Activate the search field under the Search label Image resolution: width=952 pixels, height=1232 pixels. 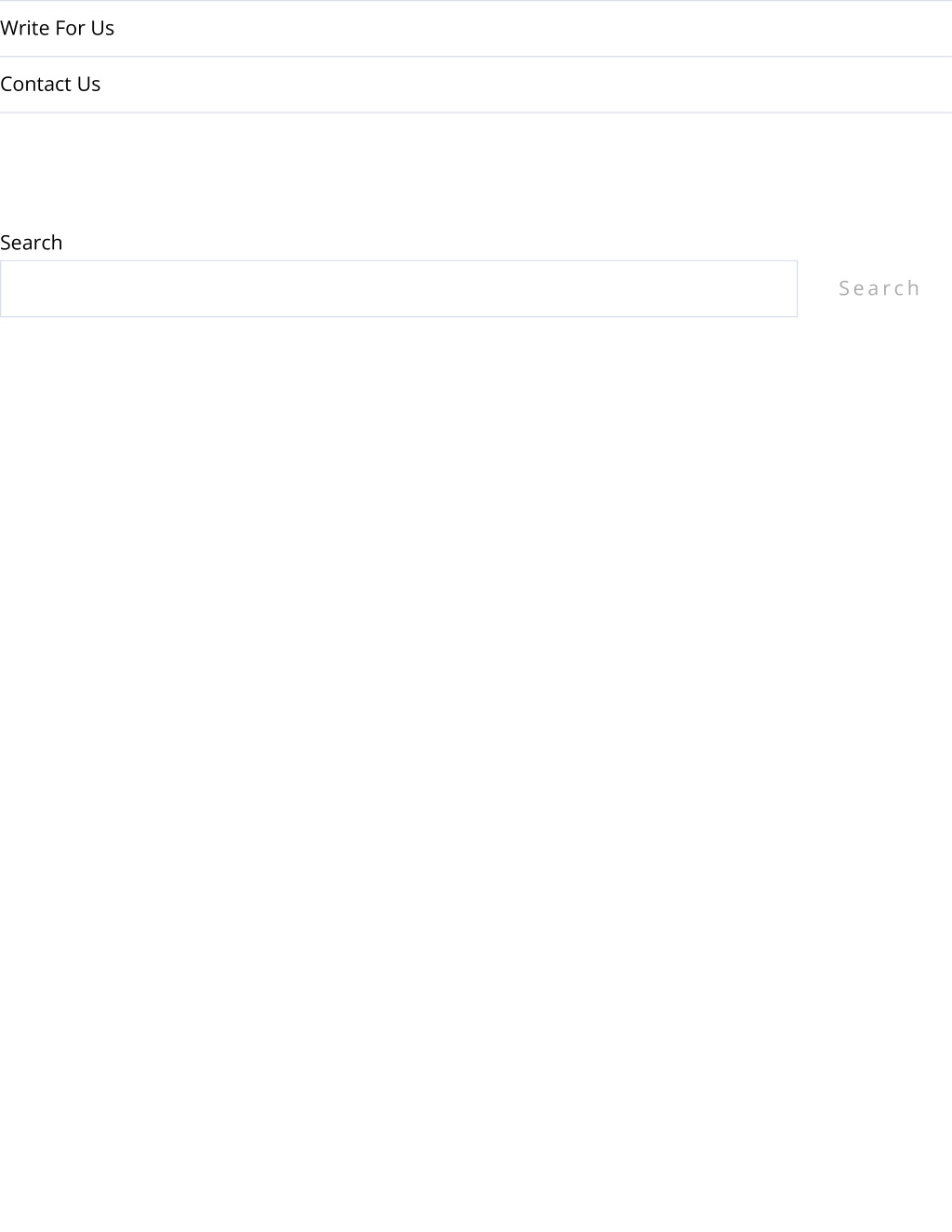(399, 288)
